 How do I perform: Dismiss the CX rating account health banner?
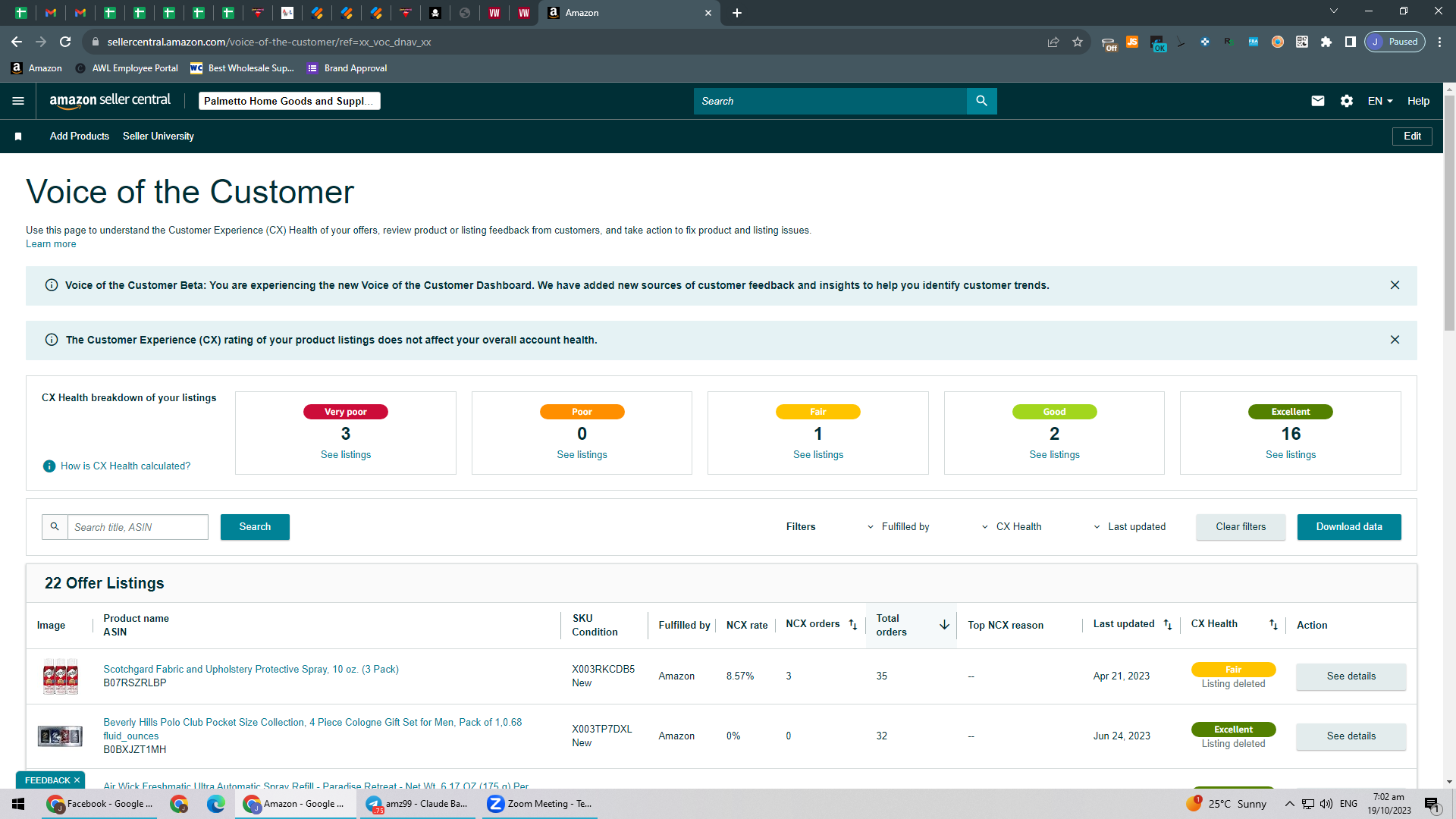click(1395, 340)
